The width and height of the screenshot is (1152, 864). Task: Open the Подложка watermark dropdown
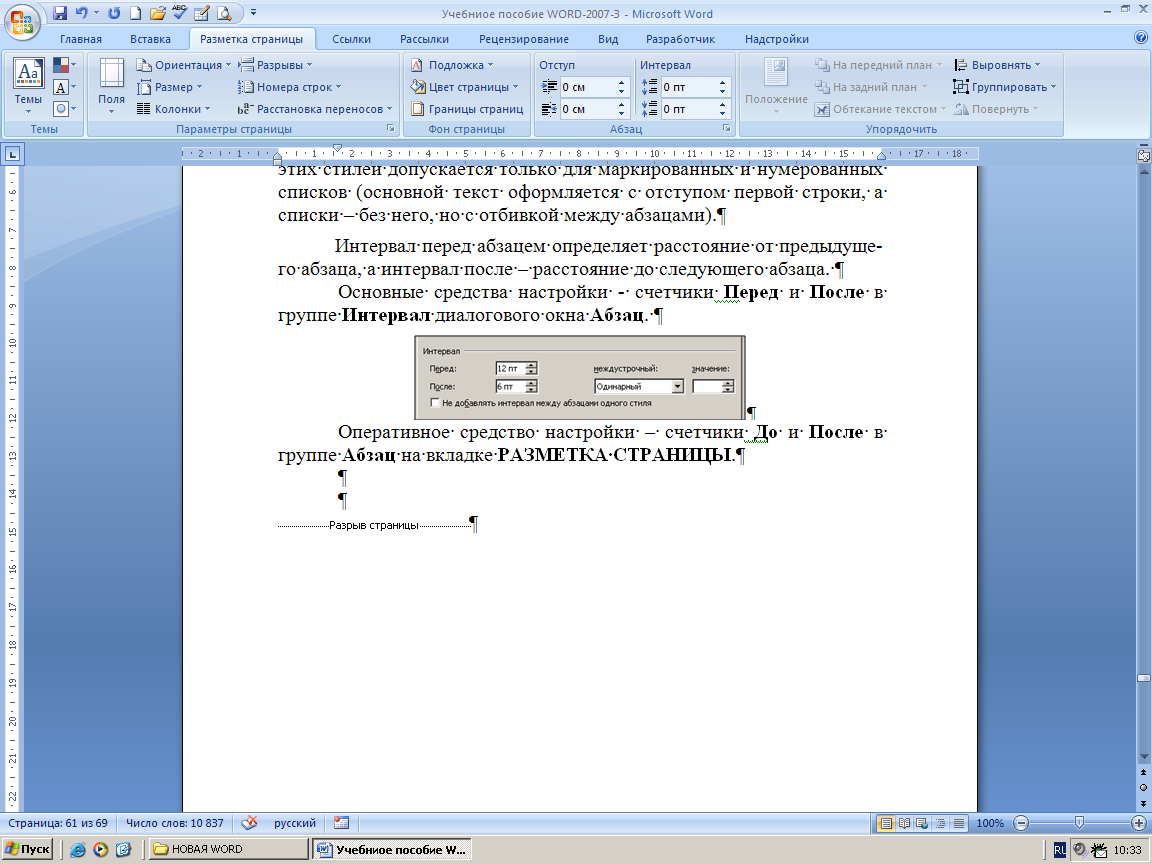(x=451, y=65)
